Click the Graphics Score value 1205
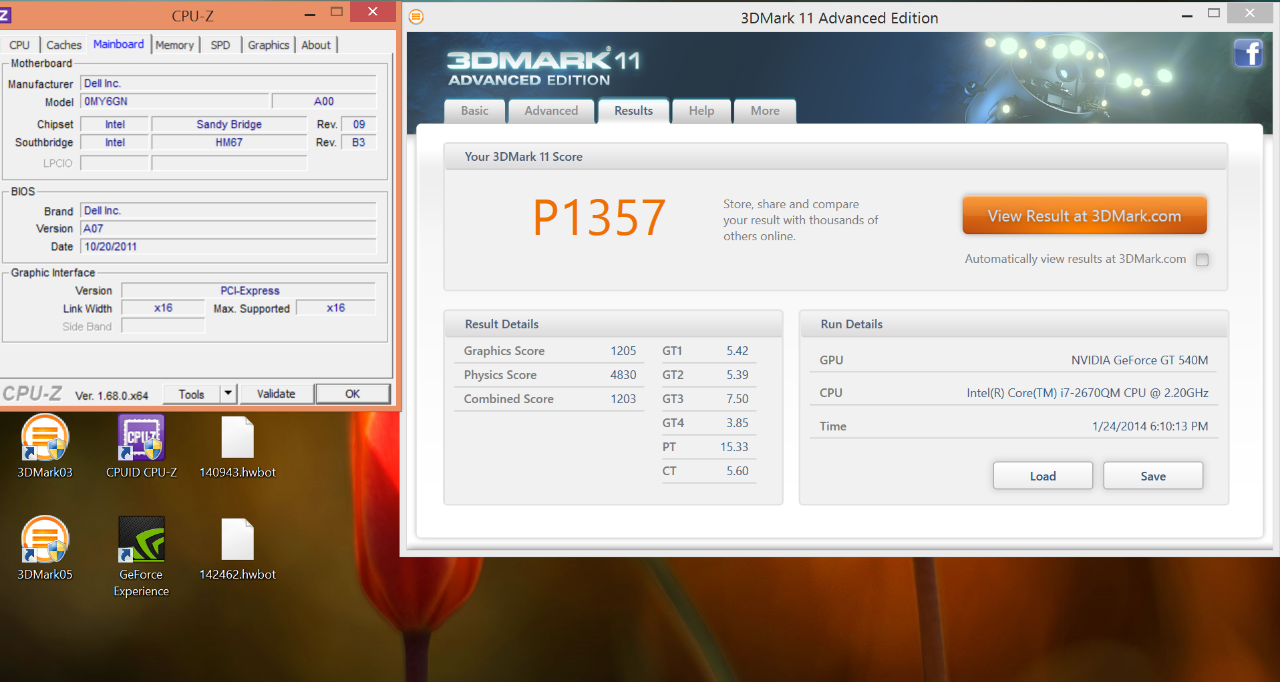 pos(623,351)
